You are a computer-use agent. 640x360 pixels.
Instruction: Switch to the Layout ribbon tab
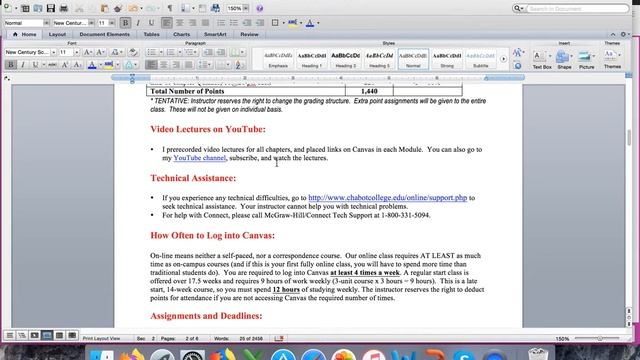pos(57,34)
